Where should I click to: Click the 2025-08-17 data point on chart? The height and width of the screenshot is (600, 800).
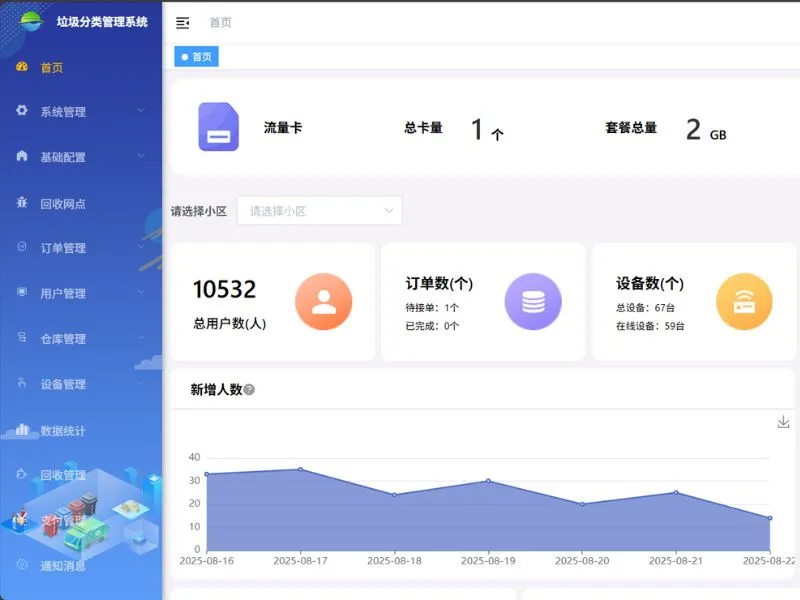pos(300,469)
